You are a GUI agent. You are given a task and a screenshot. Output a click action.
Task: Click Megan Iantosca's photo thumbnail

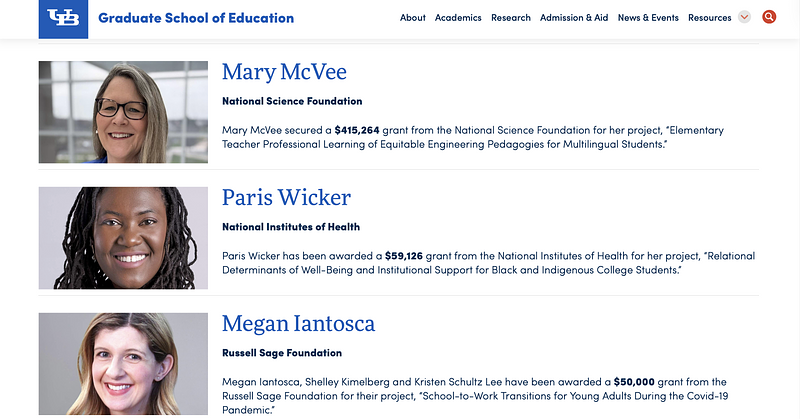point(123,366)
